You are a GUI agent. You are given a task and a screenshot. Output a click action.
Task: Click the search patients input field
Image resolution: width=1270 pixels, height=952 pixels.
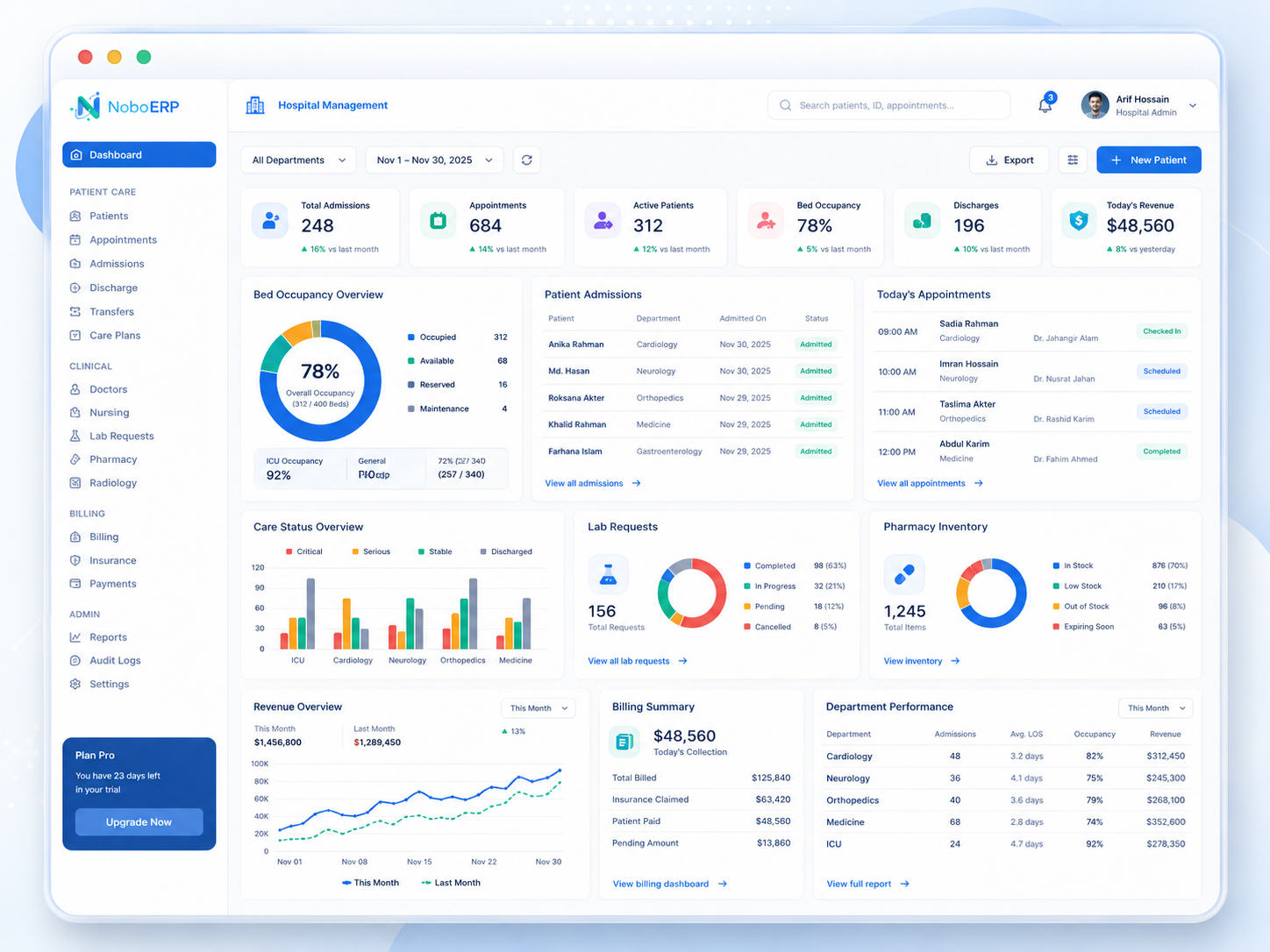coord(889,105)
